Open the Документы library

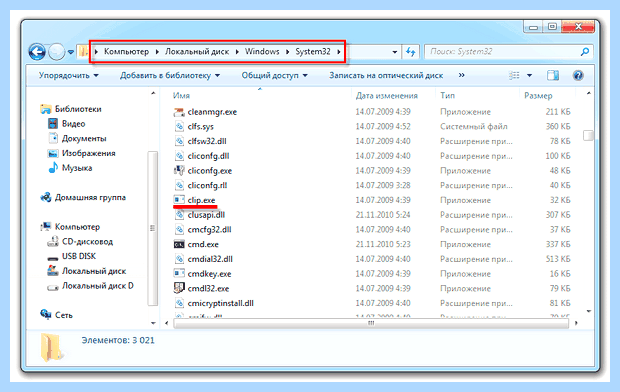pos(84,138)
